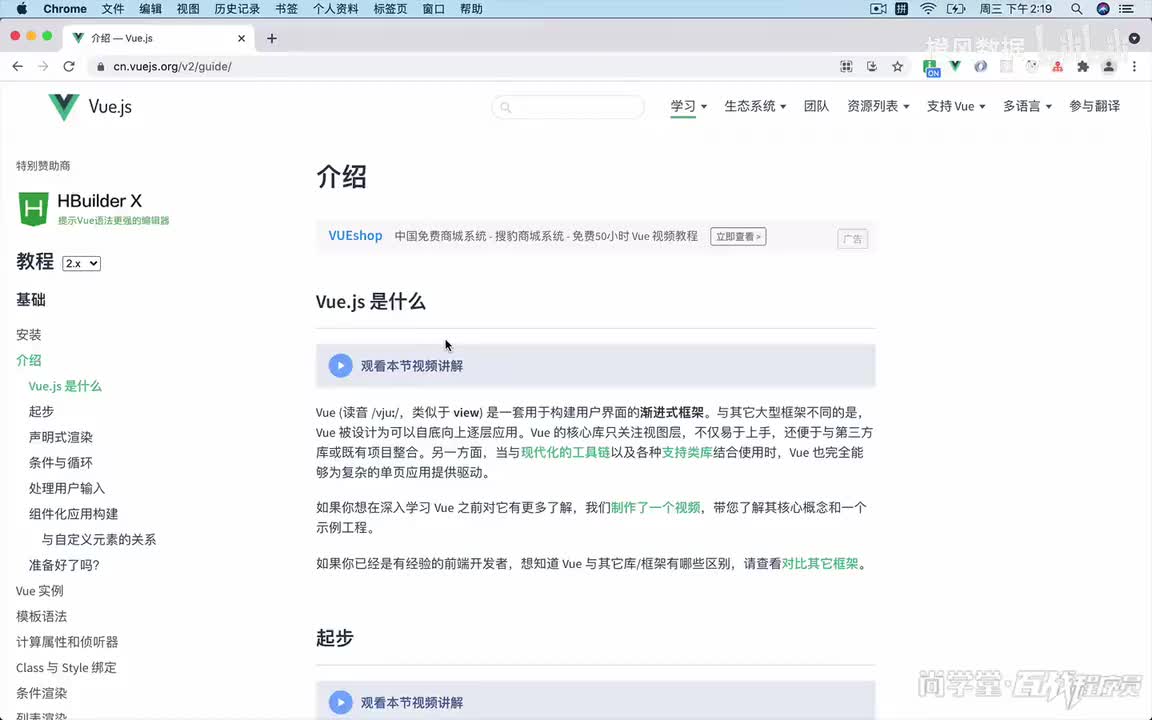Viewport: 1152px width, 720px height.
Task: Open the 历史记录 menu
Action: pyautogui.click(x=237, y=9)
